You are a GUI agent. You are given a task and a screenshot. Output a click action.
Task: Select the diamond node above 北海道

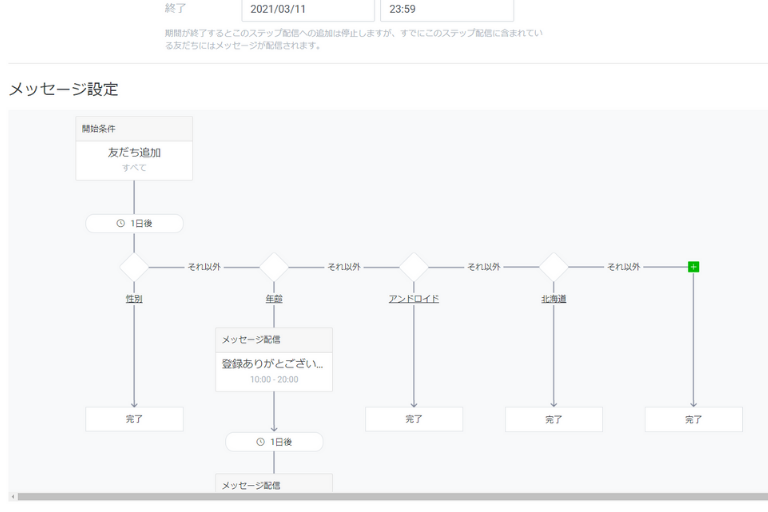[x=553, y=267]
